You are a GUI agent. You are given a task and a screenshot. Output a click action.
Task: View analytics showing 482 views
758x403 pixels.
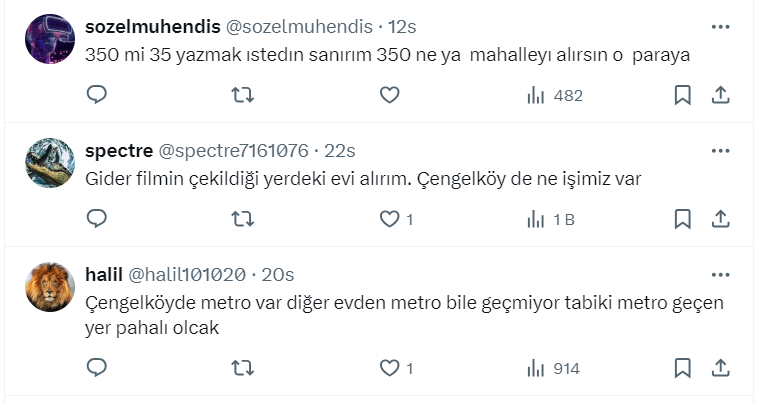(x=554, y=95)
